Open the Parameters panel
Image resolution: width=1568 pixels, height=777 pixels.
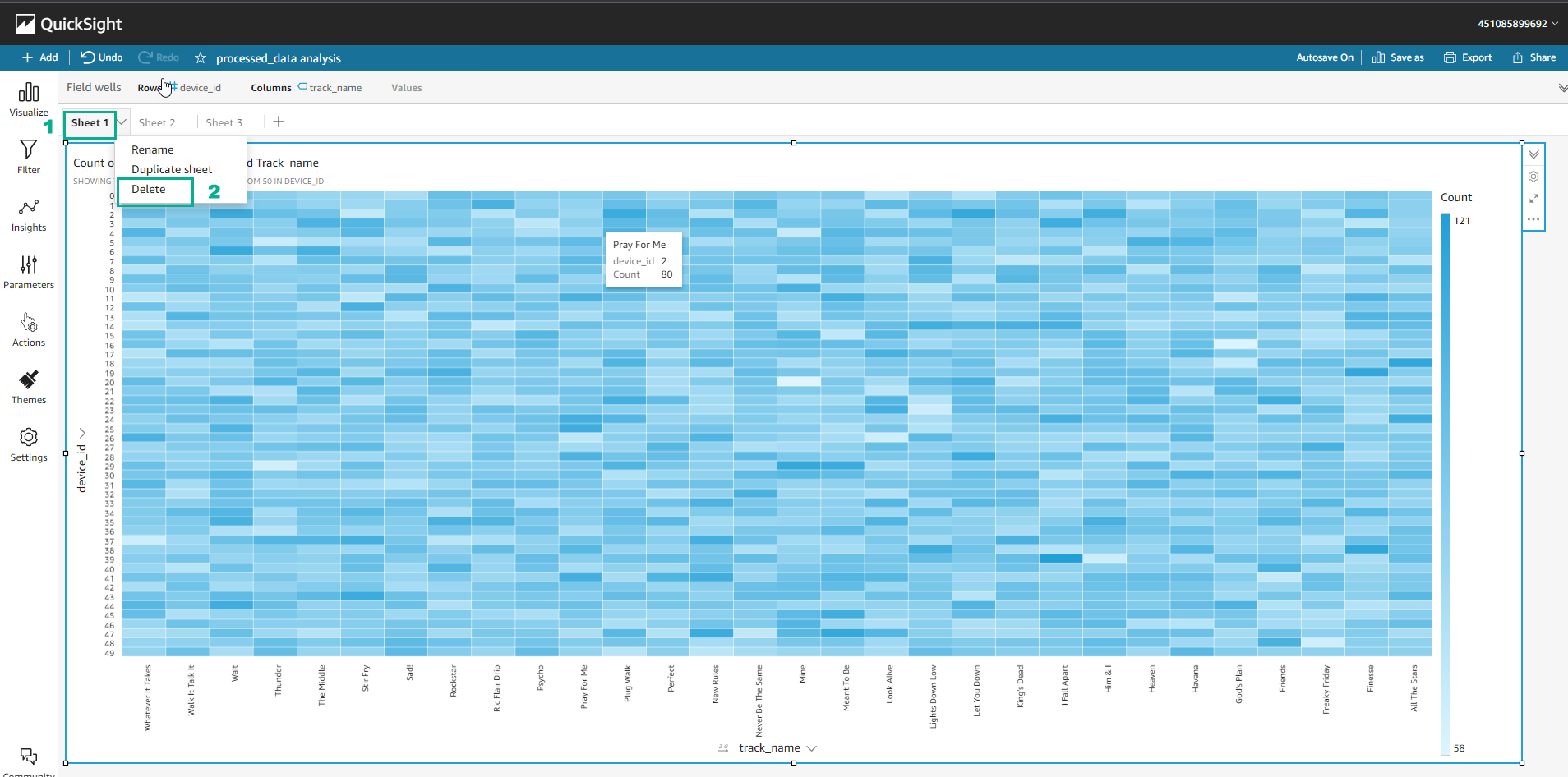29,272
